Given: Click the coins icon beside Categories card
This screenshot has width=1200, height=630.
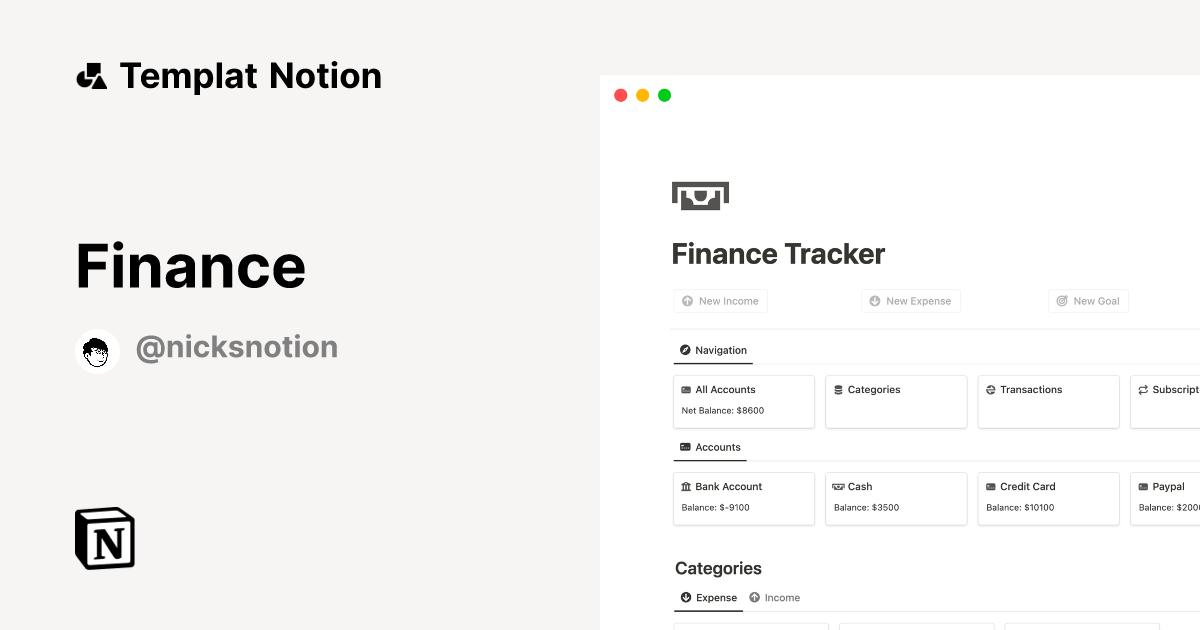Looking at the screenshot, I should (x=838, y=389).
